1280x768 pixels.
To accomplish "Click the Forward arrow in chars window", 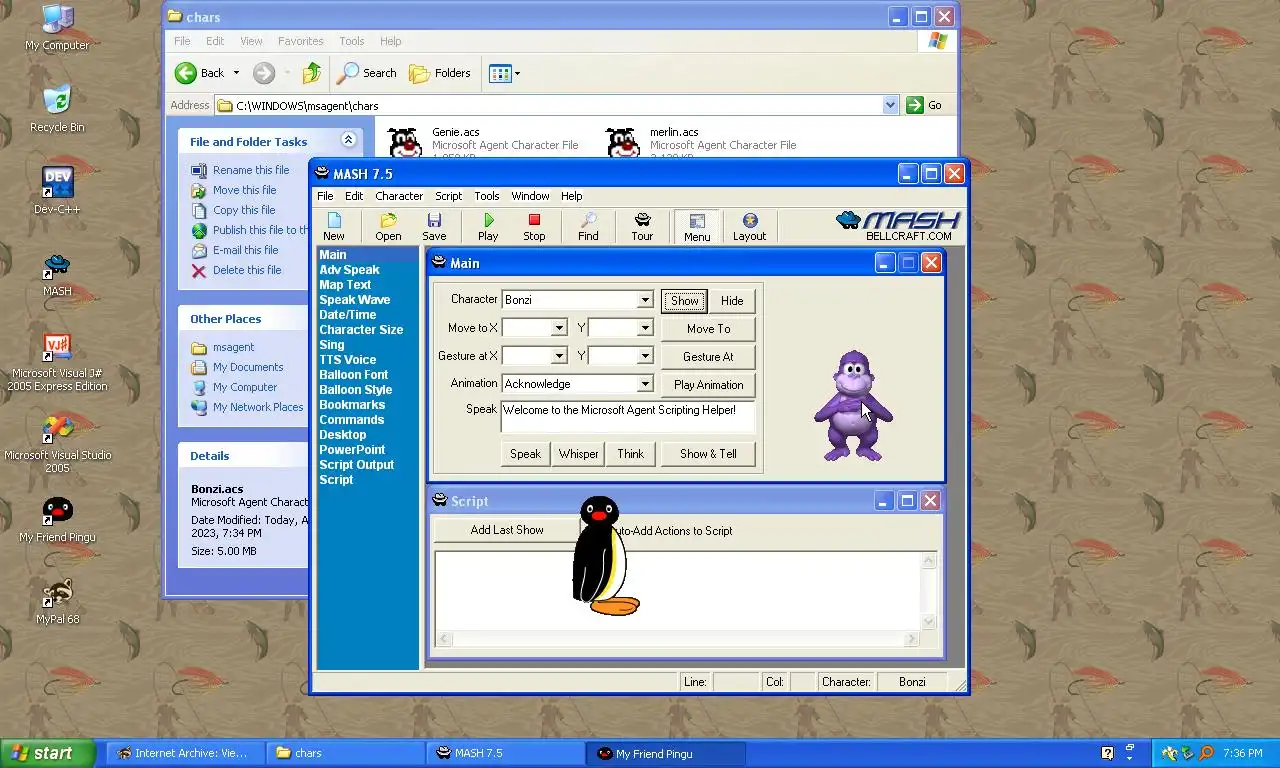I will click(264, 73).
